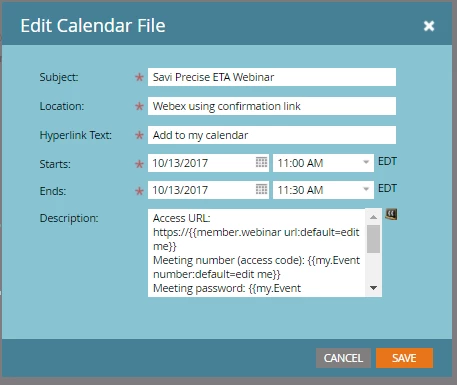
Task: Click inside the Description text area
Action: point(257,253)
